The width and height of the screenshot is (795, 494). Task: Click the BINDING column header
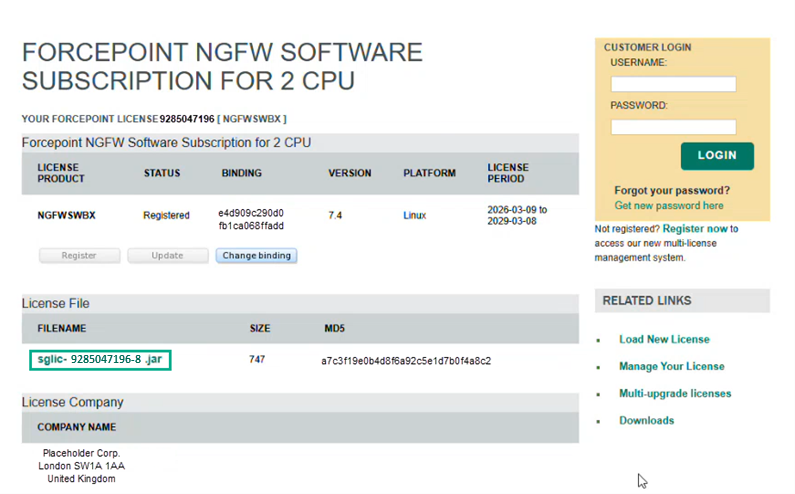click(241, 173)
